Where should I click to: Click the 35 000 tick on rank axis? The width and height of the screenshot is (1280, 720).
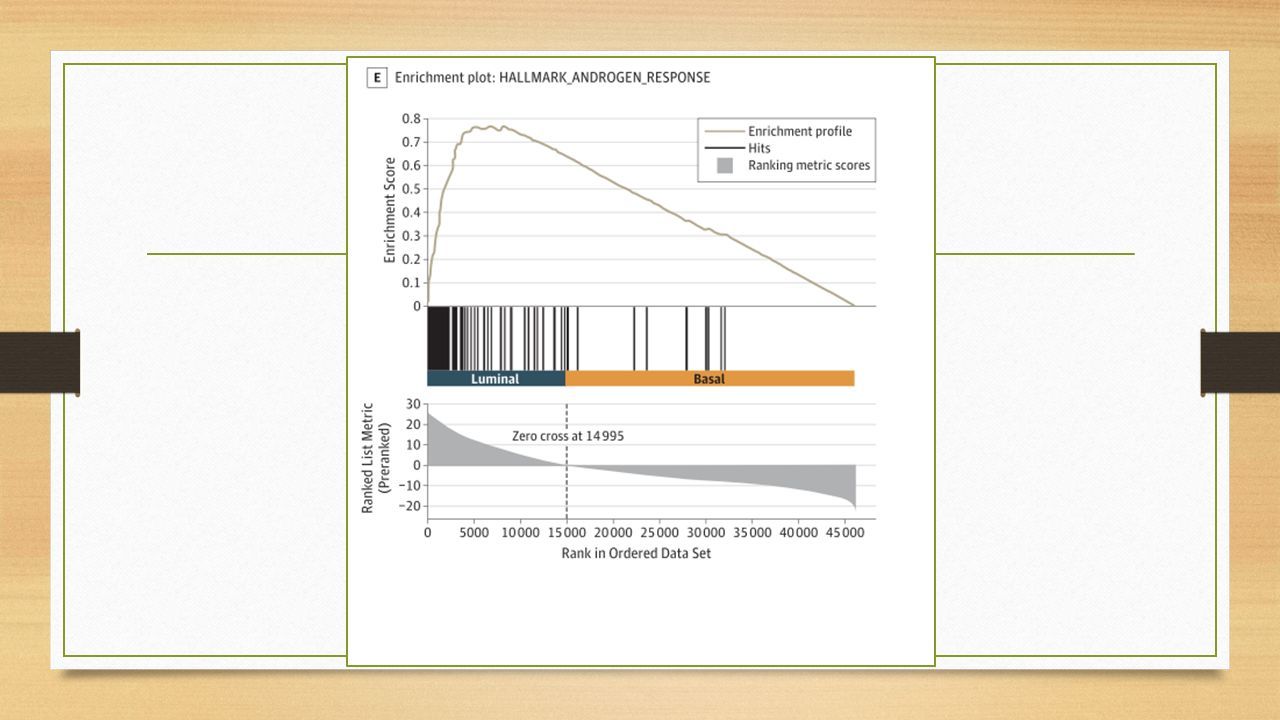point(752,532)
